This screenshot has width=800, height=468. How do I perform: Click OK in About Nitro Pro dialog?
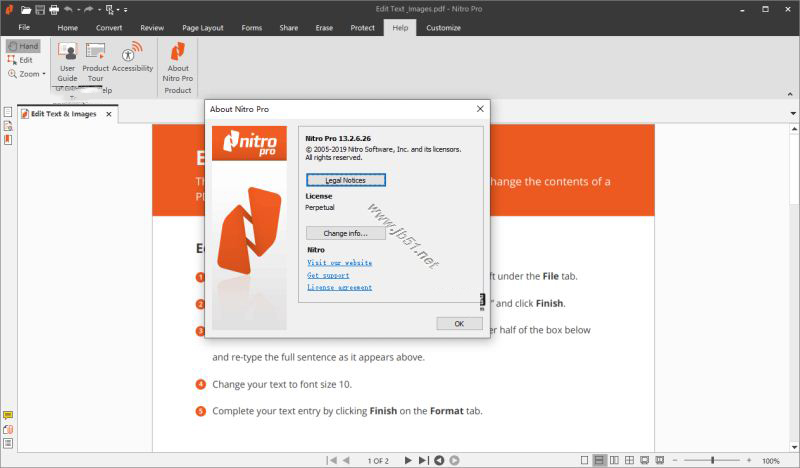pyautogui.click(x=459, y=324)
